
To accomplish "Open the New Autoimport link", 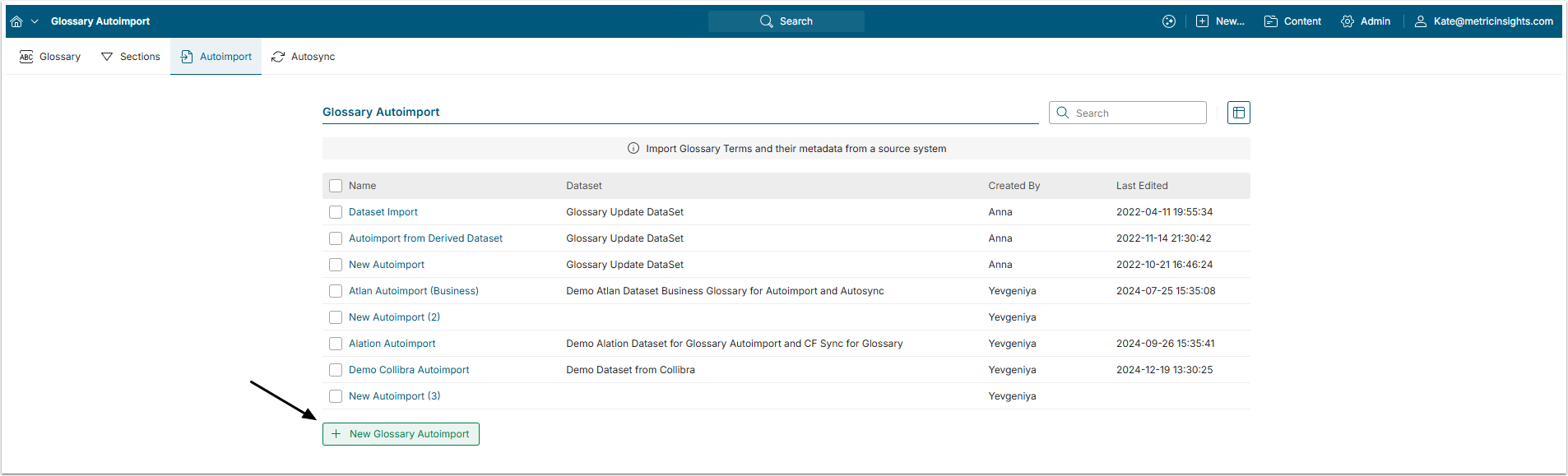I will tap(387, 265).
